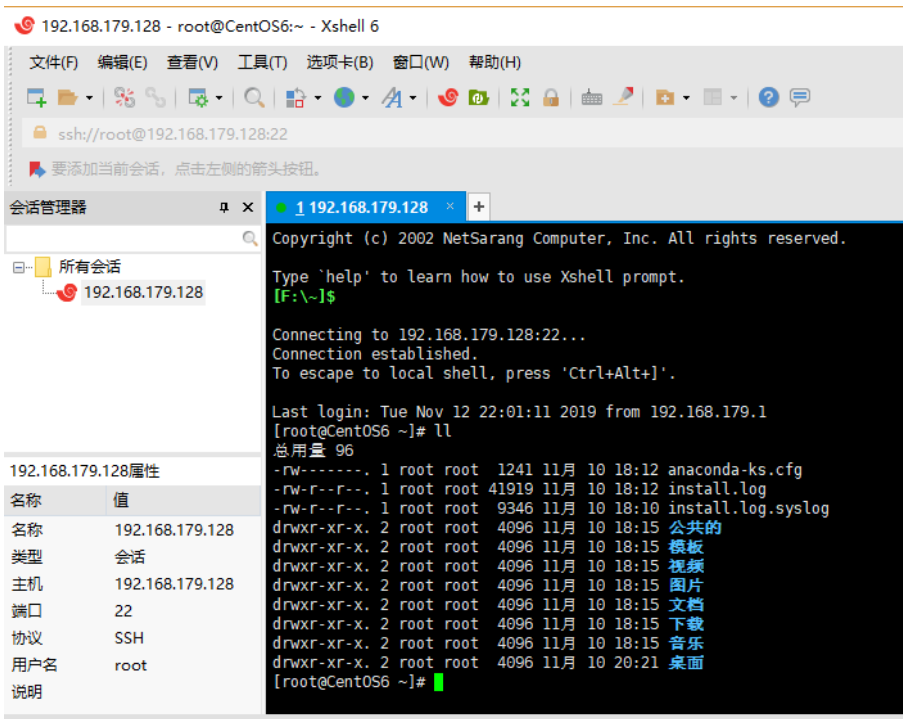Select the 192.168.179.128 session in tree

click(142, 292)
